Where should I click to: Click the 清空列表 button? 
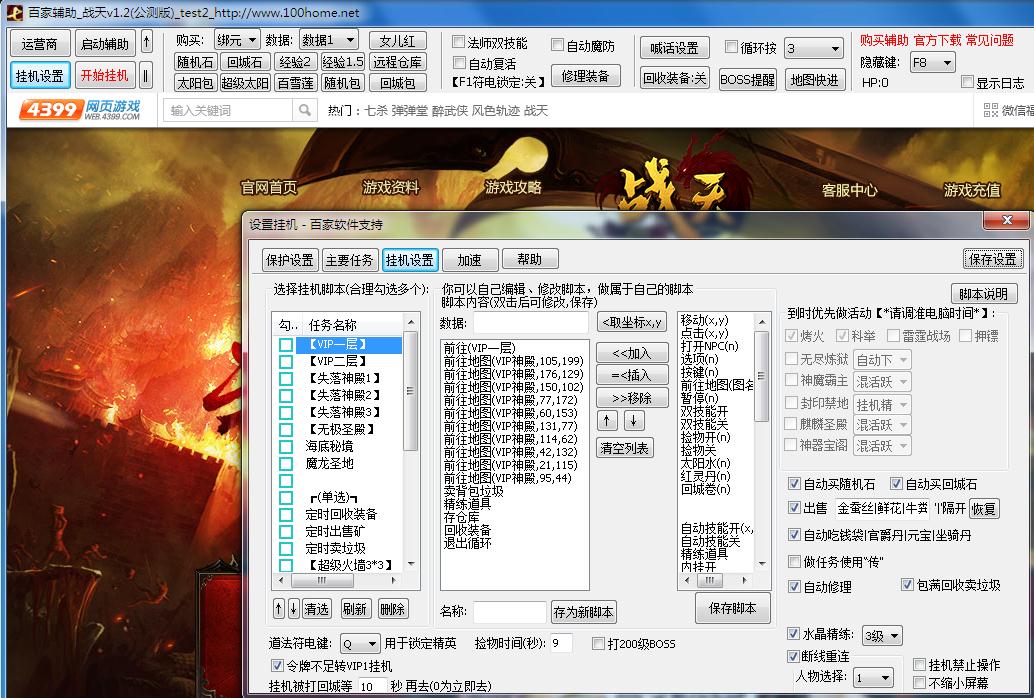click(624, 448)
